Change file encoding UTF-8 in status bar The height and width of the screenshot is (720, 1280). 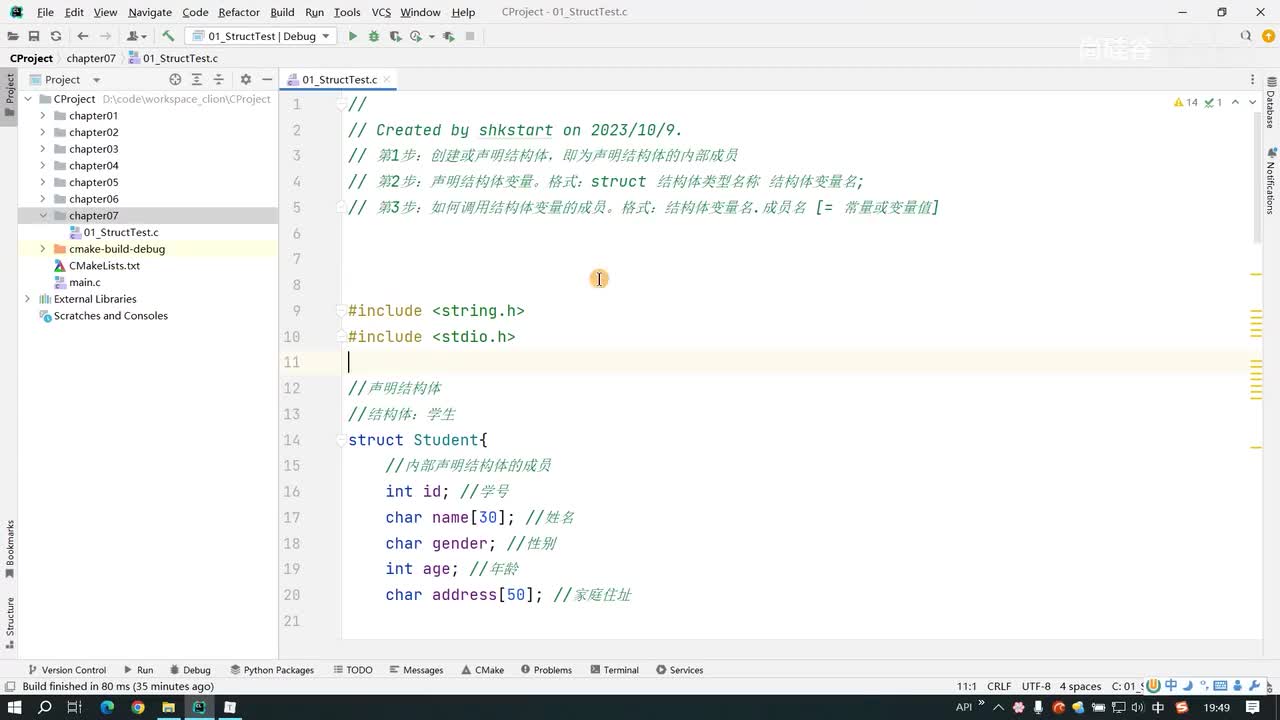coord(1036,686)
